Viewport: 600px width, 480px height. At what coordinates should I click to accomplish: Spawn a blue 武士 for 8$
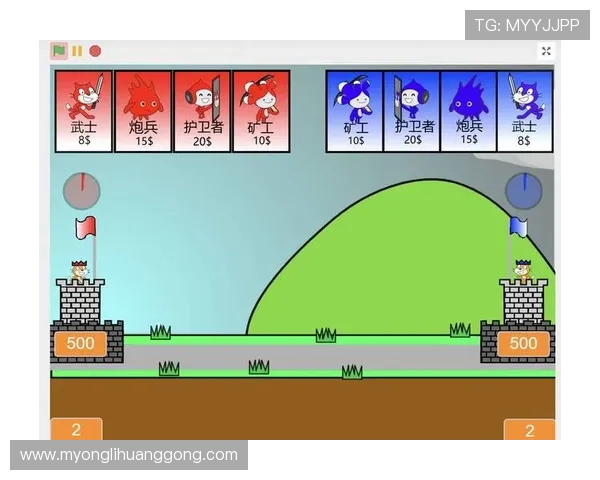525,110
